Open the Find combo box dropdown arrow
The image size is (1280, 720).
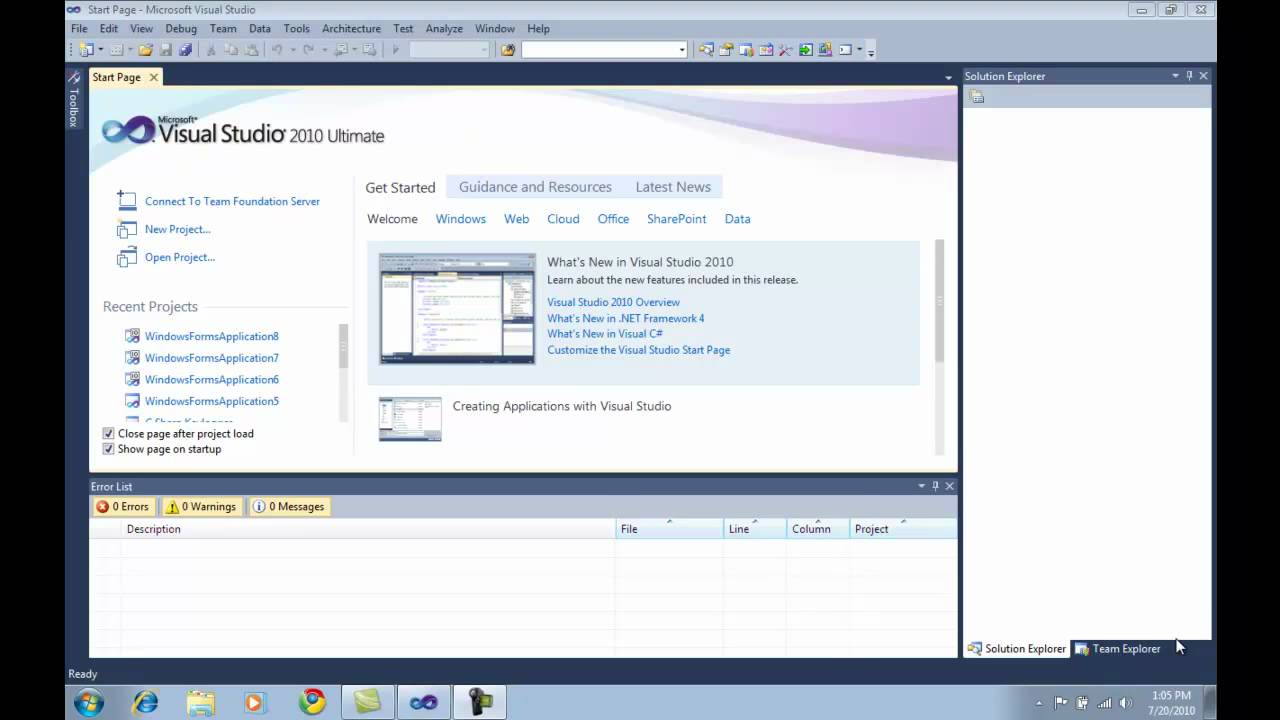[x=682, y=50]
